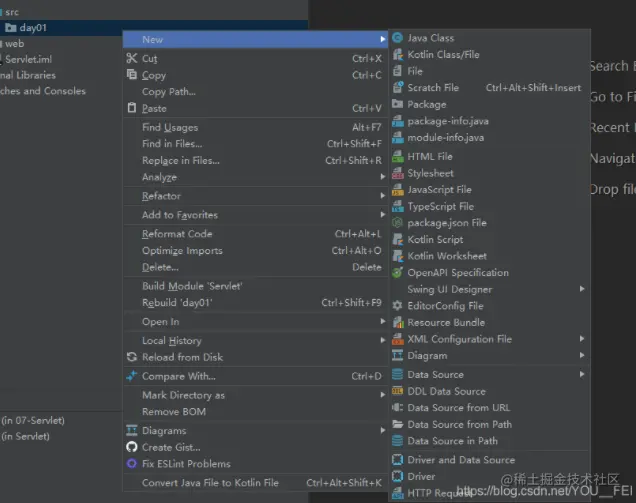Image resolution: width=636 pixels, height=503 pixels.
Task: Click the Cut scissors icon
Action: (131, 58)
